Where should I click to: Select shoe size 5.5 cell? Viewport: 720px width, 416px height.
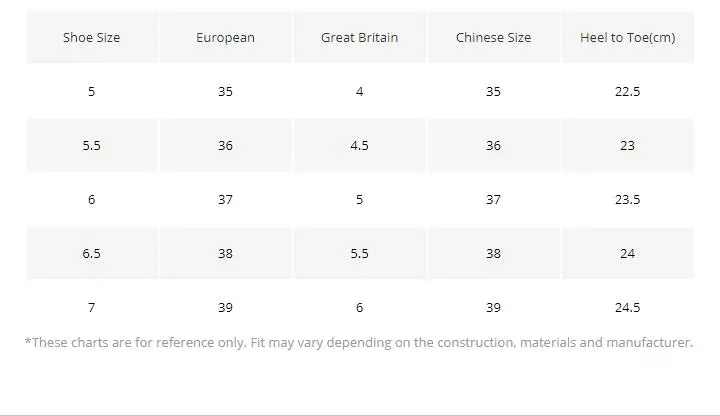coord(91,146)
